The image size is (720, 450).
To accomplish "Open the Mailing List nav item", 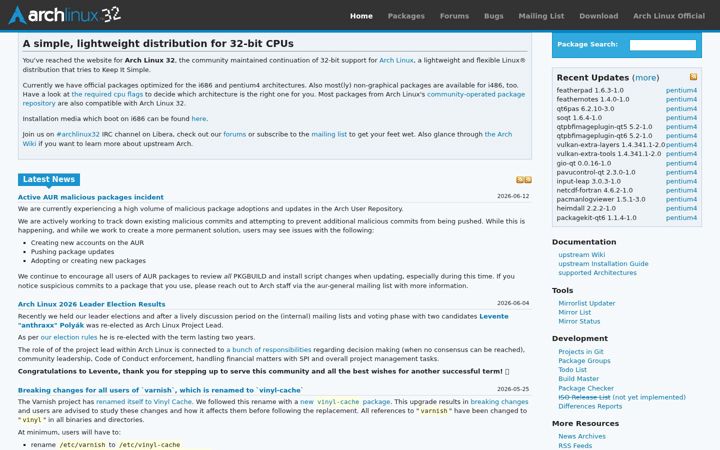I will point(541,16).
